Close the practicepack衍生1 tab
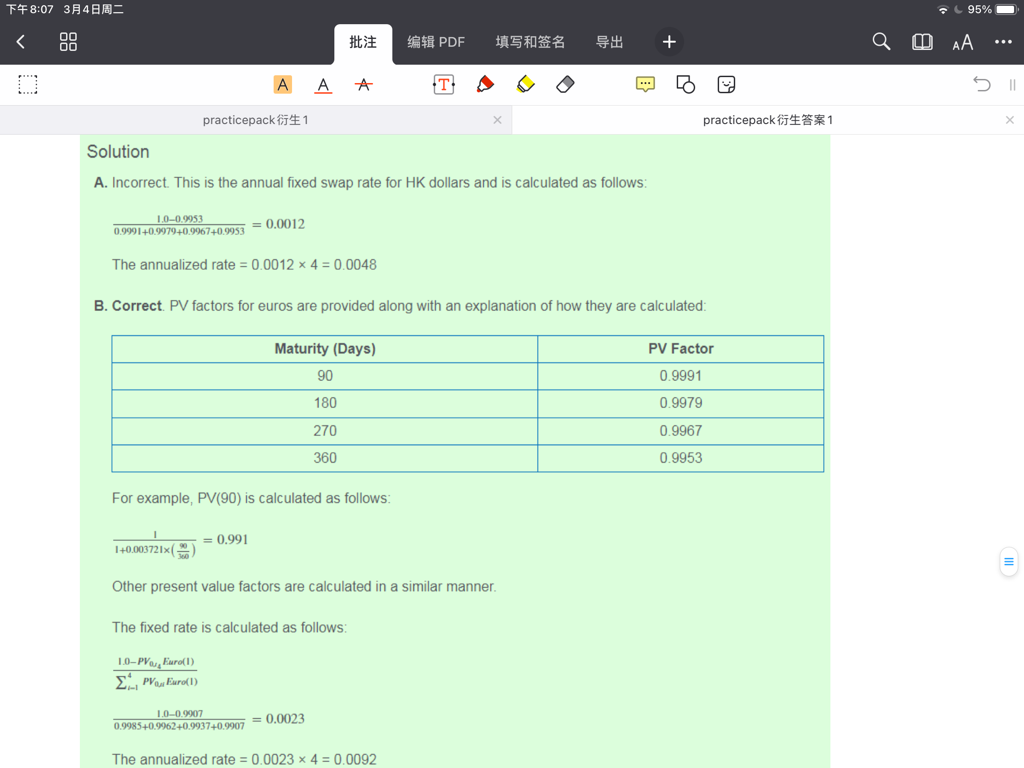 pos(498,120)
